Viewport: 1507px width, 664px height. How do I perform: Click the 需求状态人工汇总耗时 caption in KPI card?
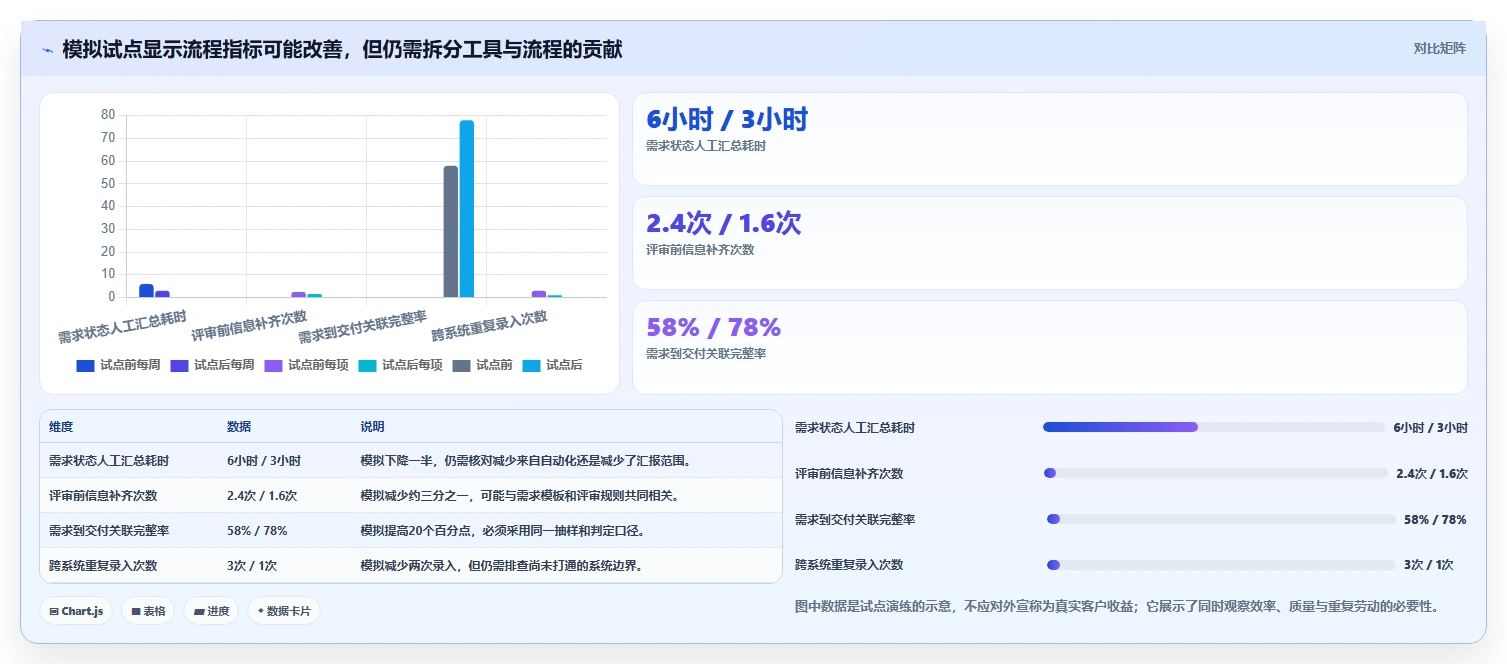coord(706,146)
